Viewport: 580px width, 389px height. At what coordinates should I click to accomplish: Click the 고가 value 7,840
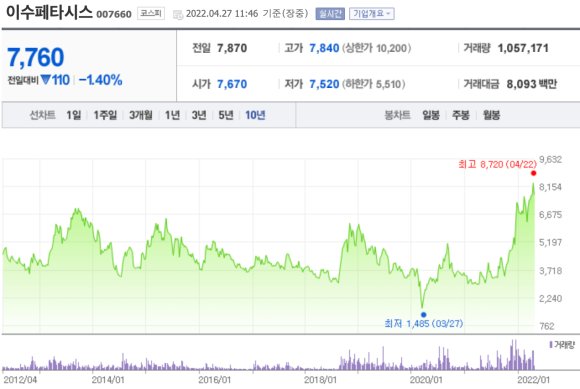[324, 48]
